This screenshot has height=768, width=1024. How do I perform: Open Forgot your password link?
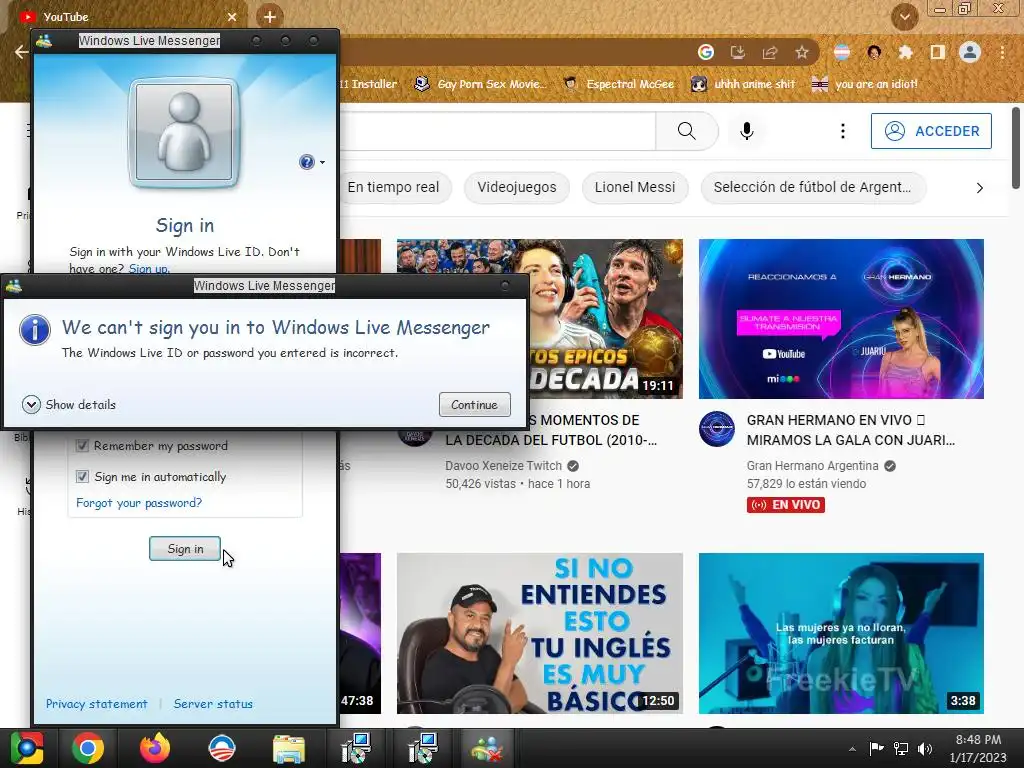(x=139, y=503)
